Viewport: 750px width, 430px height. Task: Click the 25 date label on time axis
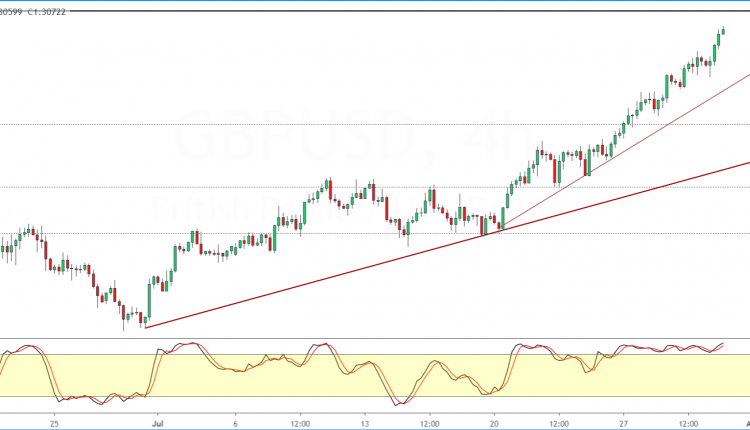click(55, 424)
